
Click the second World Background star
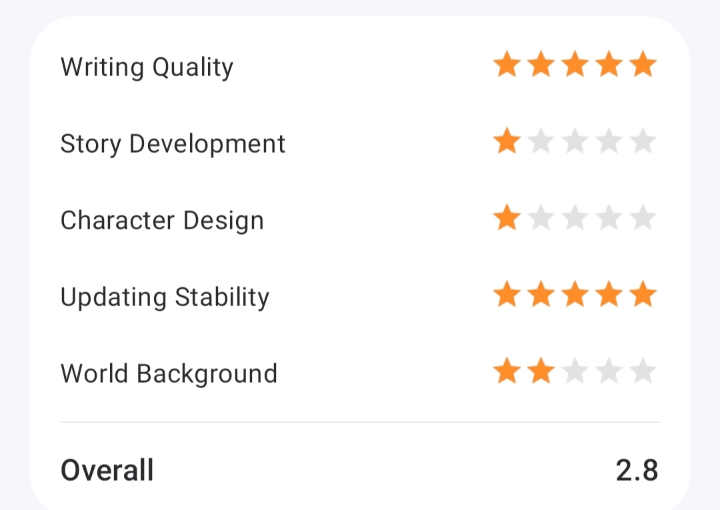[541, 371]
